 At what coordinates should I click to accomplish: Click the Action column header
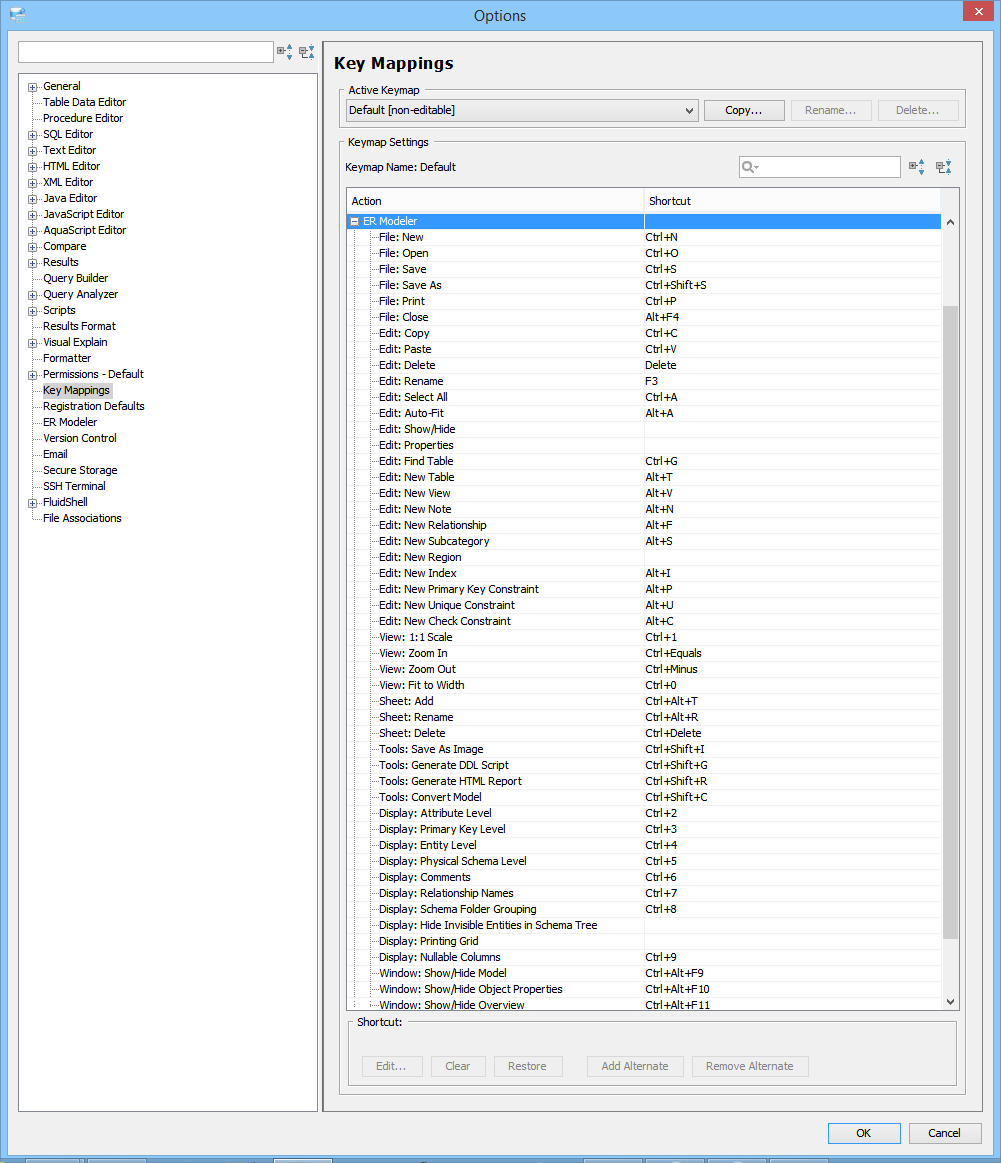point(495,201)
